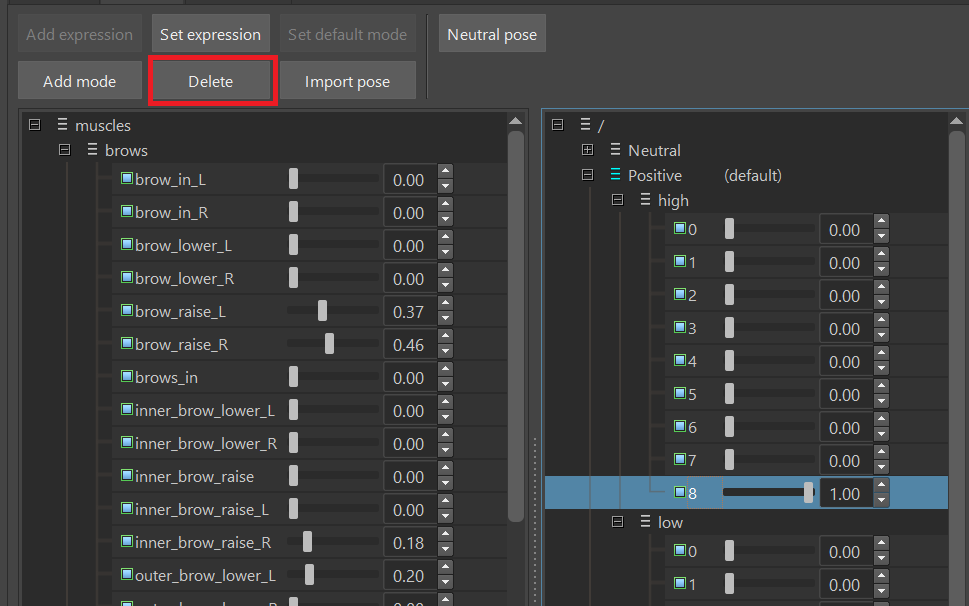Click the brow_raise_L slider handle
This screenshot has width=969, height=606.
coord(322,312)
